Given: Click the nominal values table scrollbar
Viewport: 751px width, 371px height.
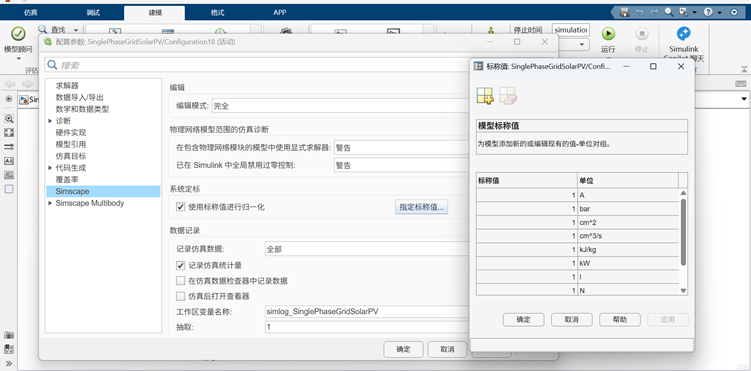Looking at the screenshot, I should [683, 232].
